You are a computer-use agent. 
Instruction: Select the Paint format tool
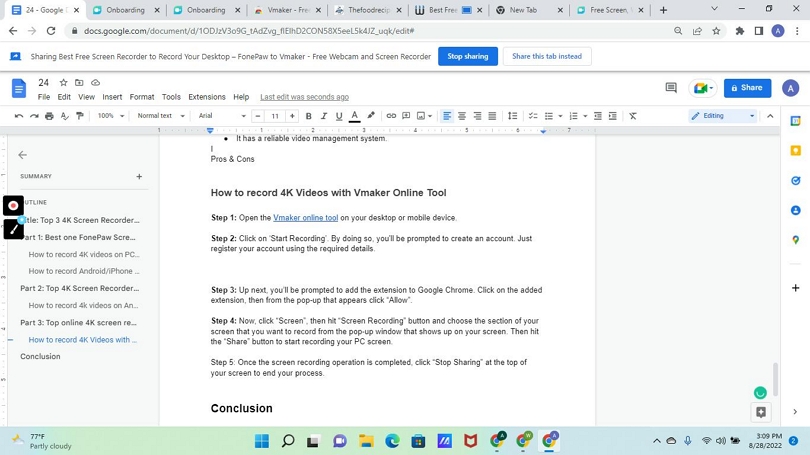coord(80,116)
